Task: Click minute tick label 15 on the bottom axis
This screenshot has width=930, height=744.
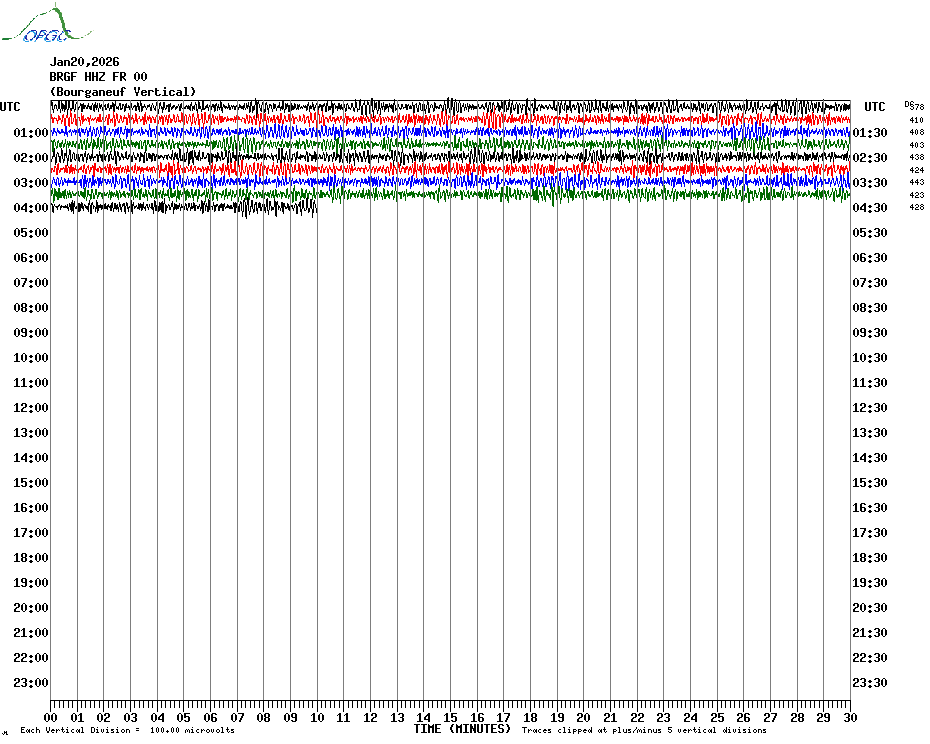Action: [x=450, y=717]
